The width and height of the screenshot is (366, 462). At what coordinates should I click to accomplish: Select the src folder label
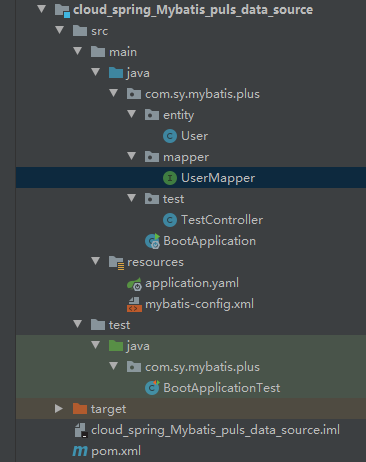[x=99, y=31]
